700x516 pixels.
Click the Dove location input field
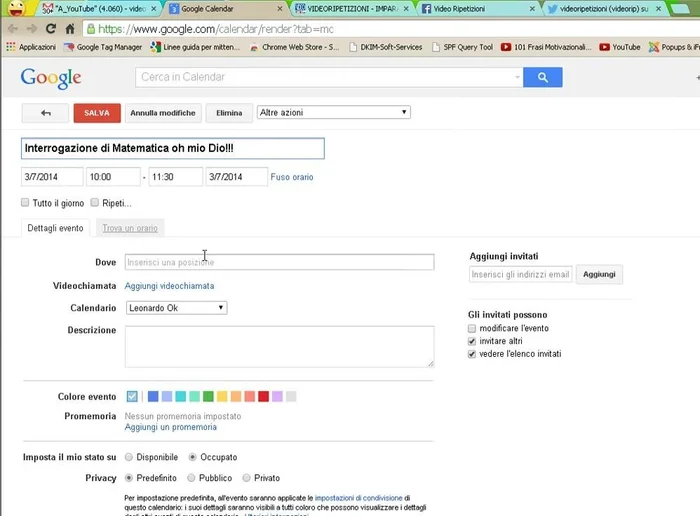point(279,262)
